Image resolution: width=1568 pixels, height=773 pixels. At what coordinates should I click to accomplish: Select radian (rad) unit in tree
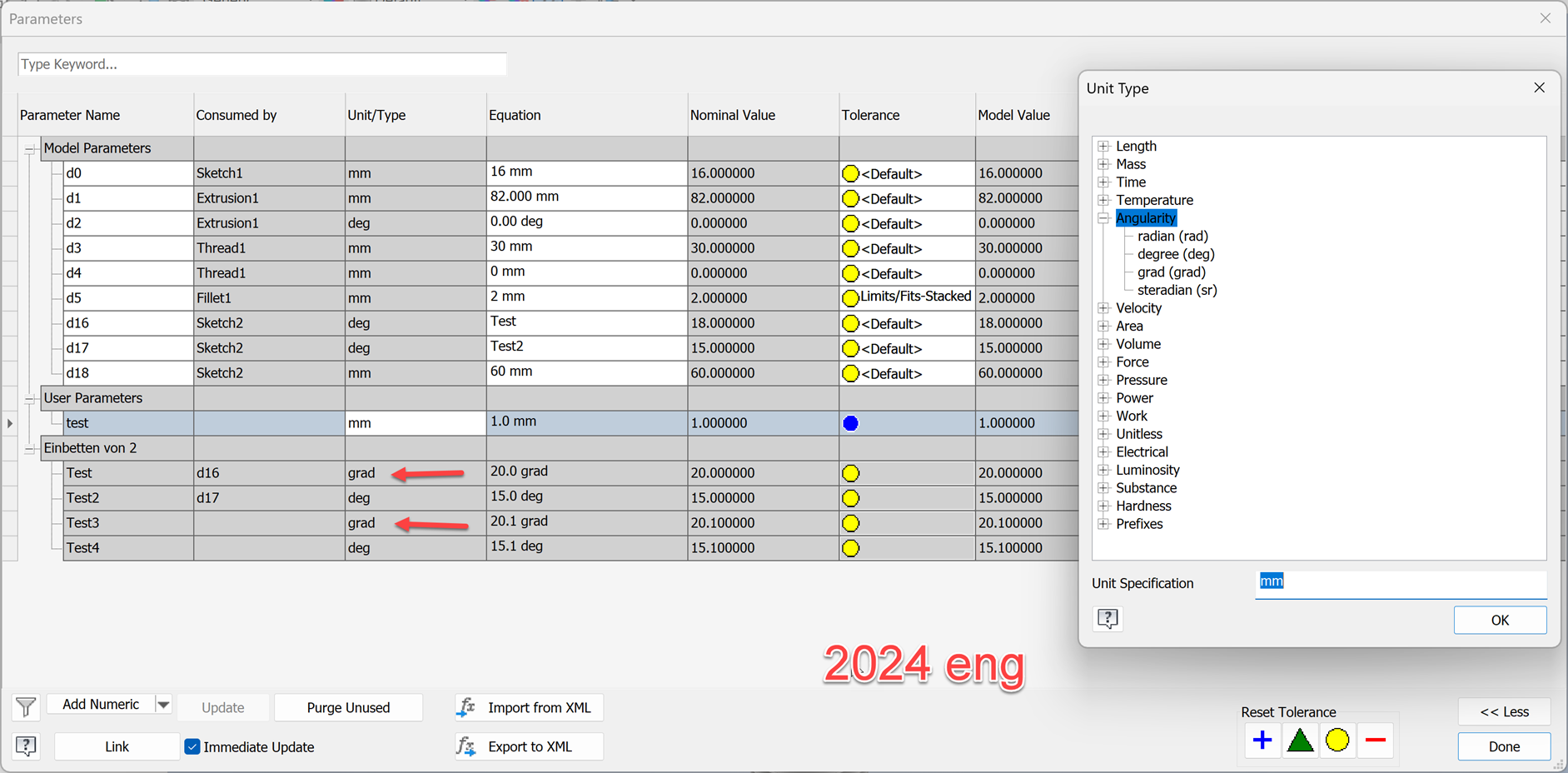click(1172, 237)
